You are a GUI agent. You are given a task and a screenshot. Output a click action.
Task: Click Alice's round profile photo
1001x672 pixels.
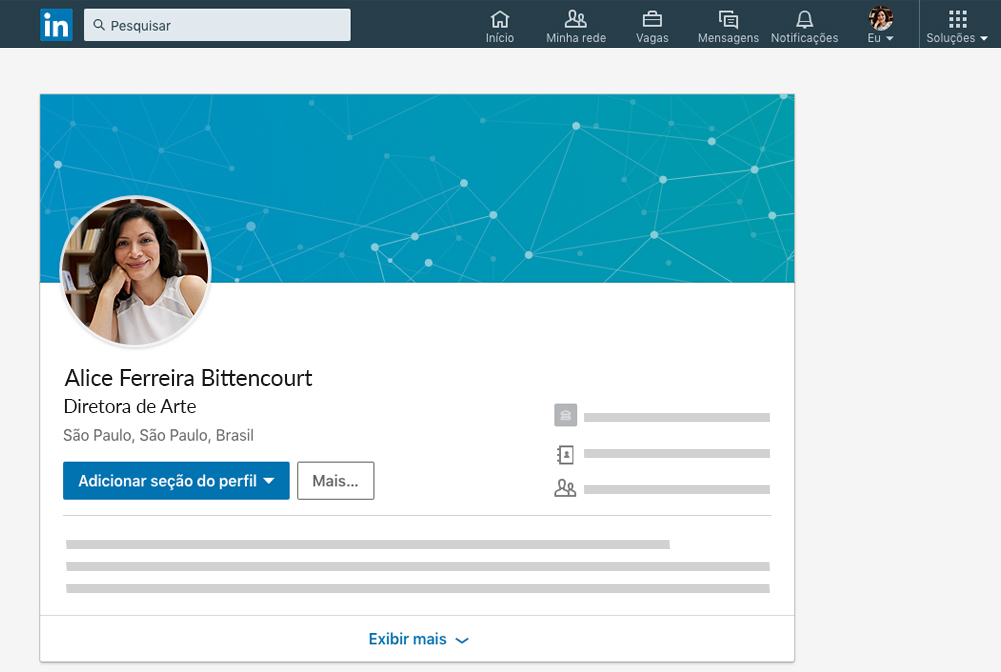pyautogui.click(x=136, y=271)
